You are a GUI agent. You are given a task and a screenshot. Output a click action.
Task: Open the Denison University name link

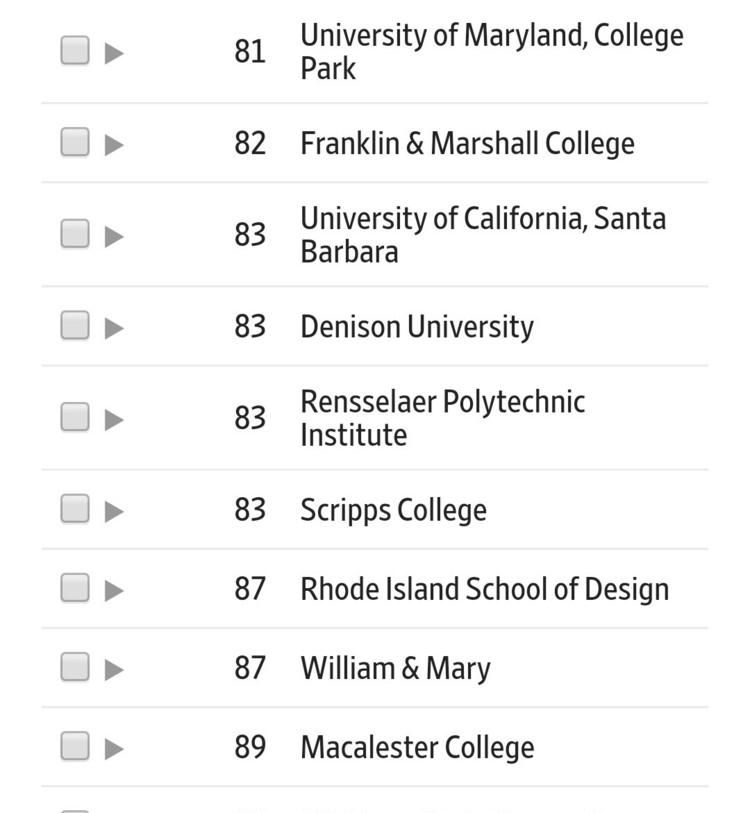tap(416, 327)
